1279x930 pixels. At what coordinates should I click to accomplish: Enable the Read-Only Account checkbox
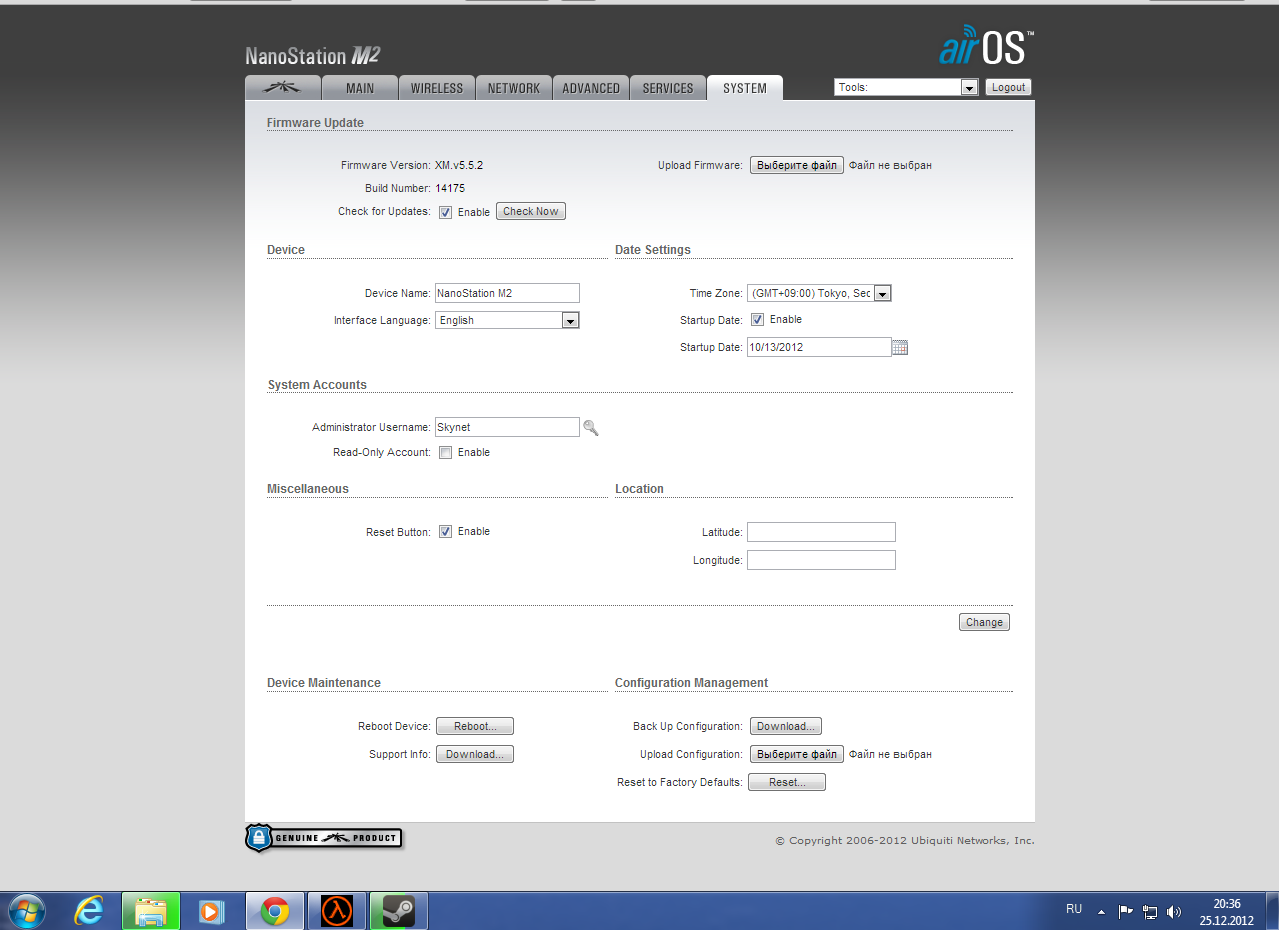point(446,453)
